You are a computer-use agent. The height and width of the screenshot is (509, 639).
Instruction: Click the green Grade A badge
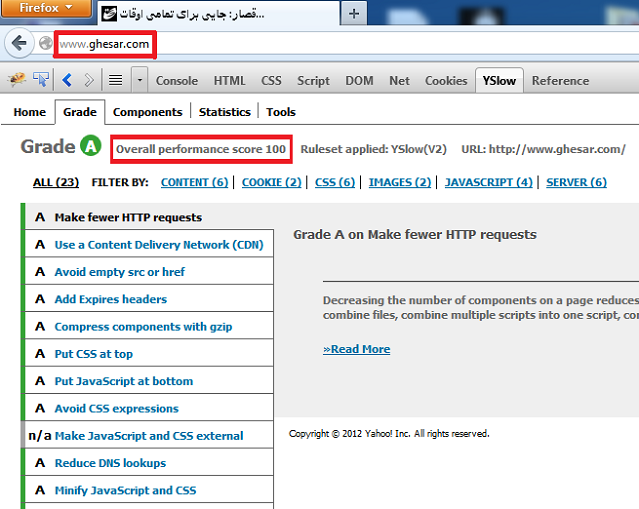tap(90, 145)
